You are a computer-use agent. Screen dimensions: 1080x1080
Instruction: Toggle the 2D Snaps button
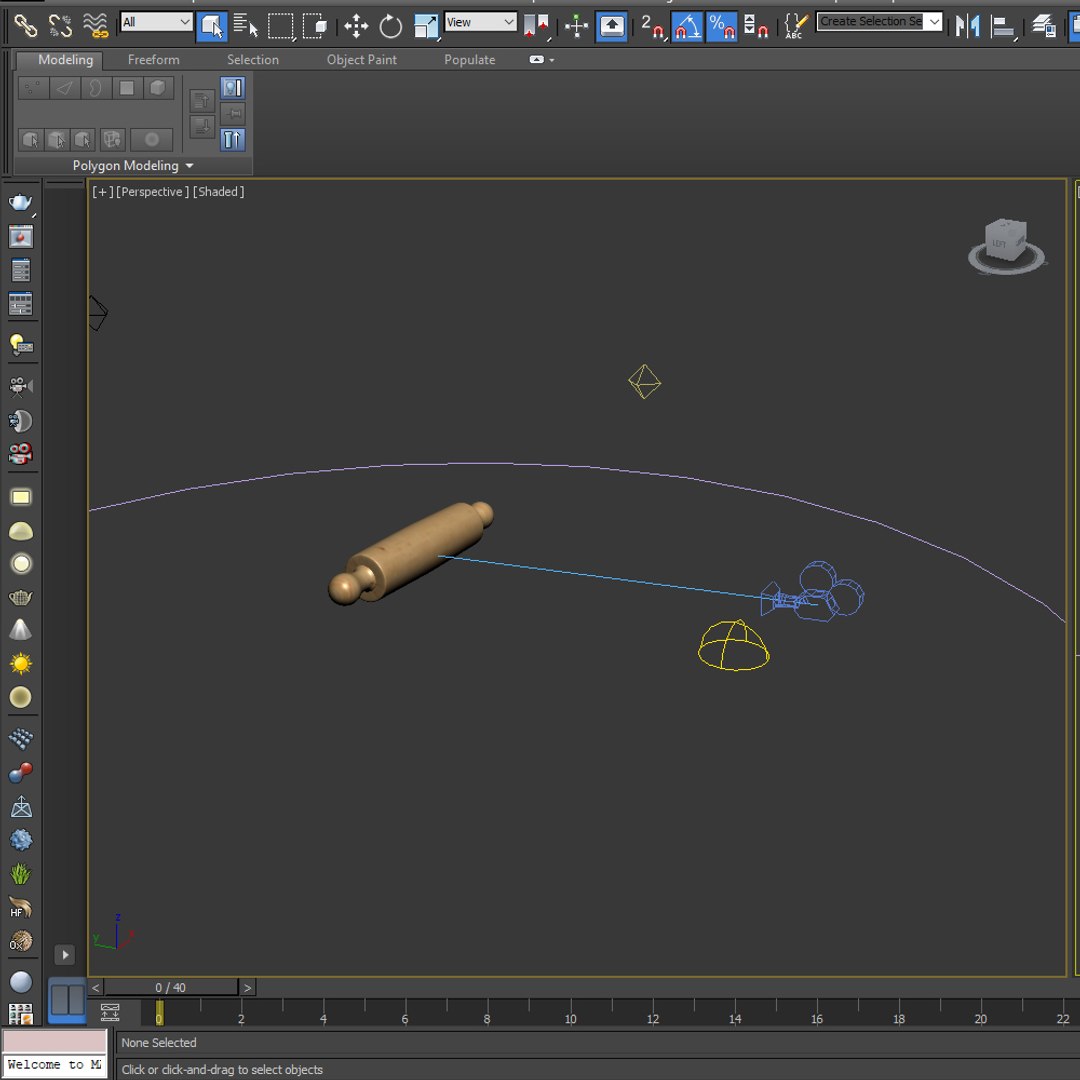pos(652,26)
